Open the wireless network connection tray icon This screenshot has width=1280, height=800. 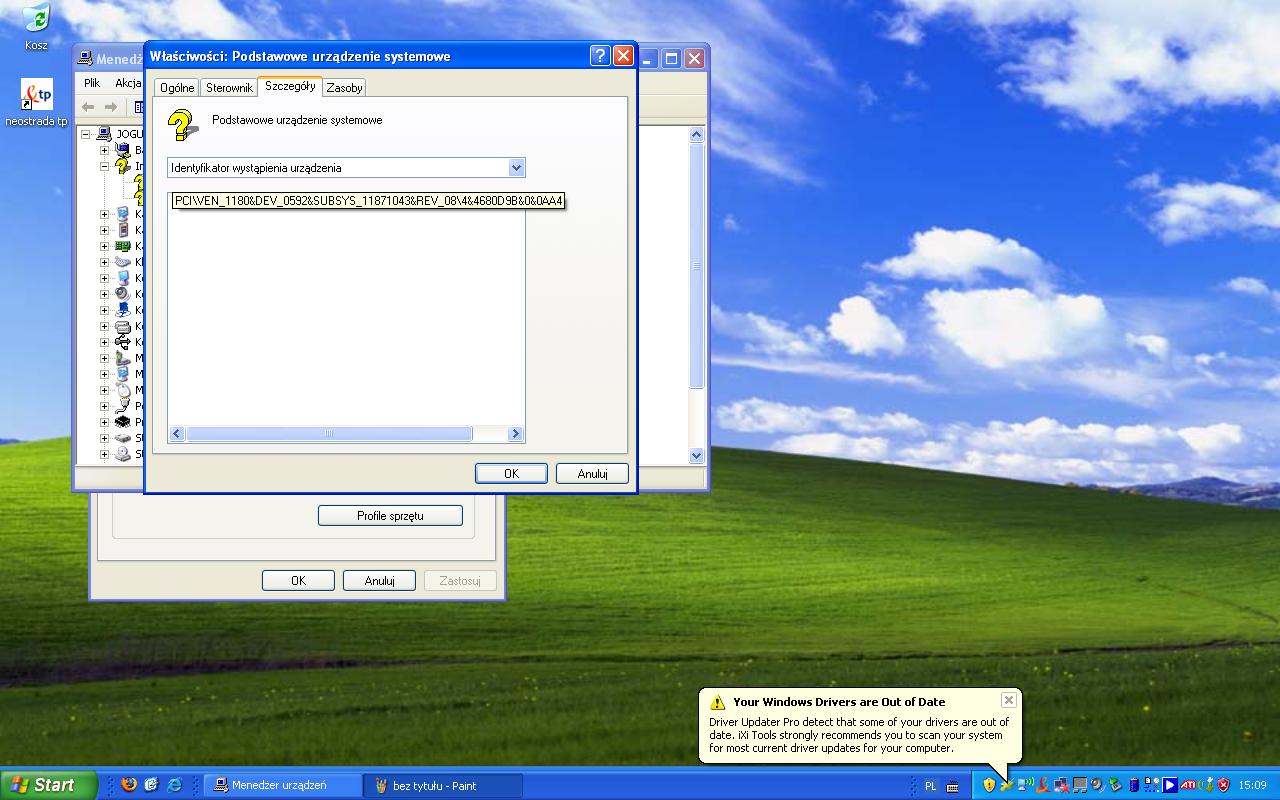[1025, 785]
